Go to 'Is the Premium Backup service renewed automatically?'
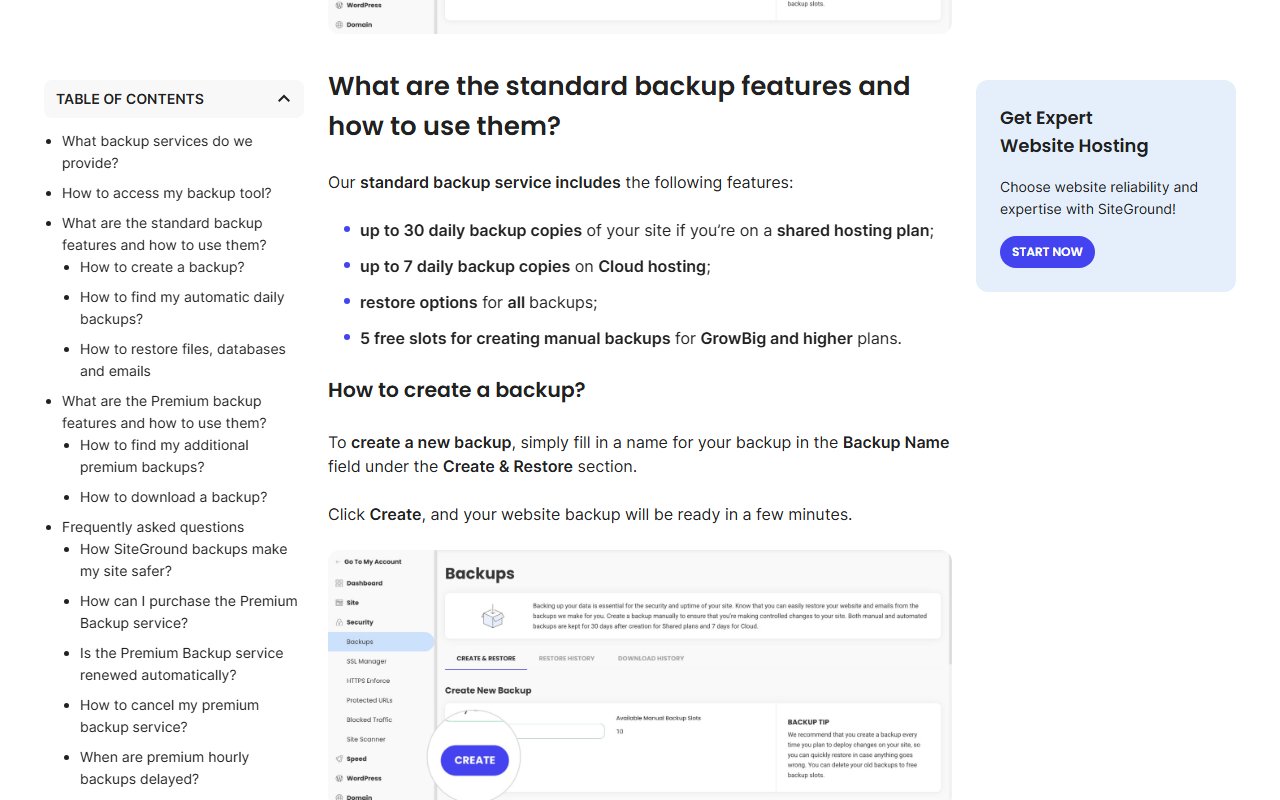1280x800 pixels. (x=181, y=664)
